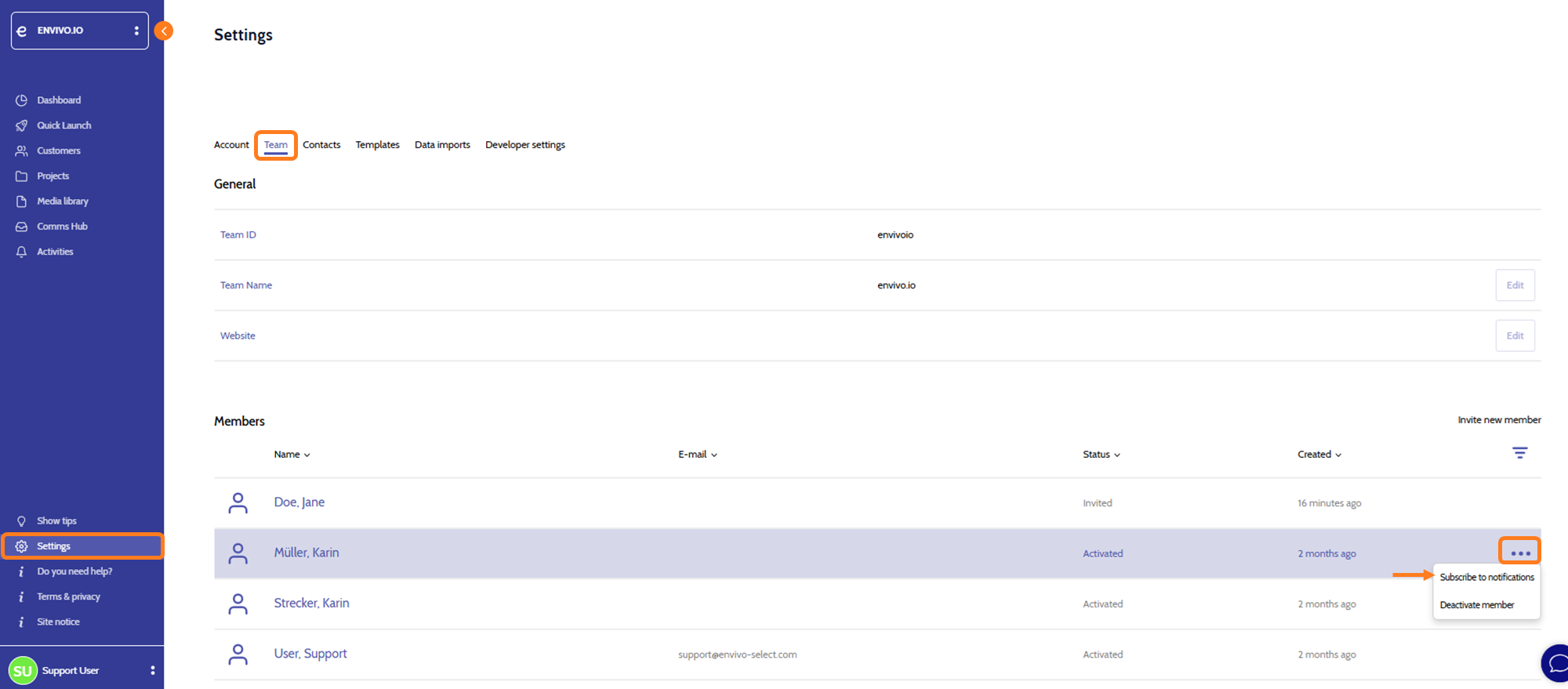Sort members by Name column

pos(292,455)
